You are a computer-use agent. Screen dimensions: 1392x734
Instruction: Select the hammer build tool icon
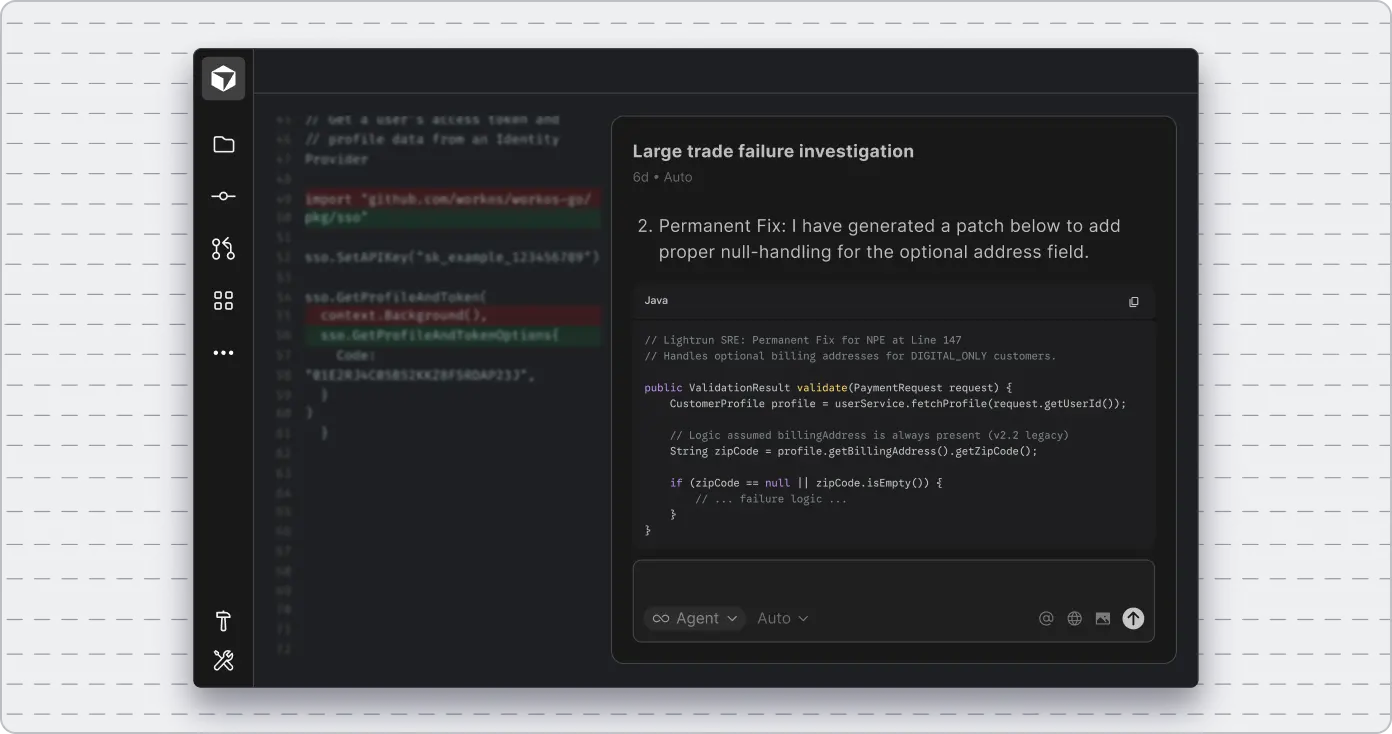pos(223,621)
